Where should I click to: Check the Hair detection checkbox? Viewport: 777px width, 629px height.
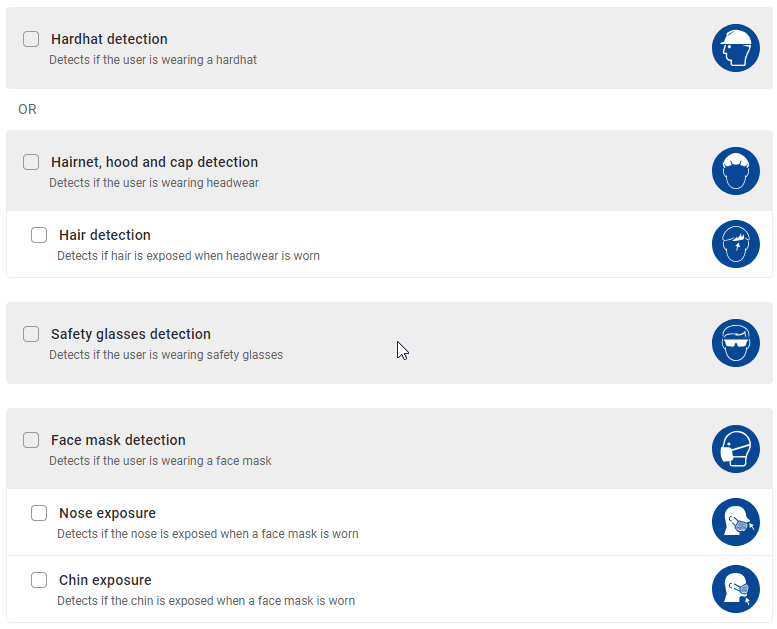pos(39,235)
